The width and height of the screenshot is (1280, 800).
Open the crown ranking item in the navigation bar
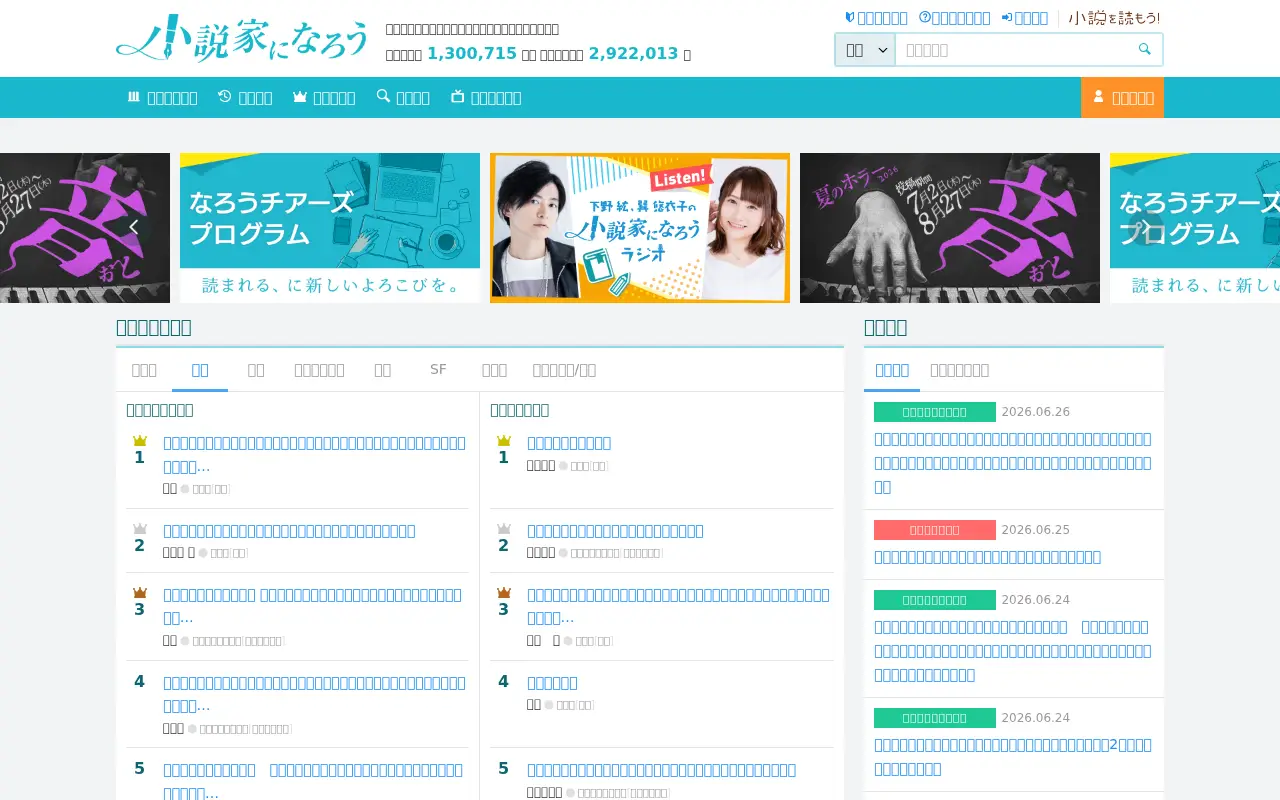pos(324,97)
